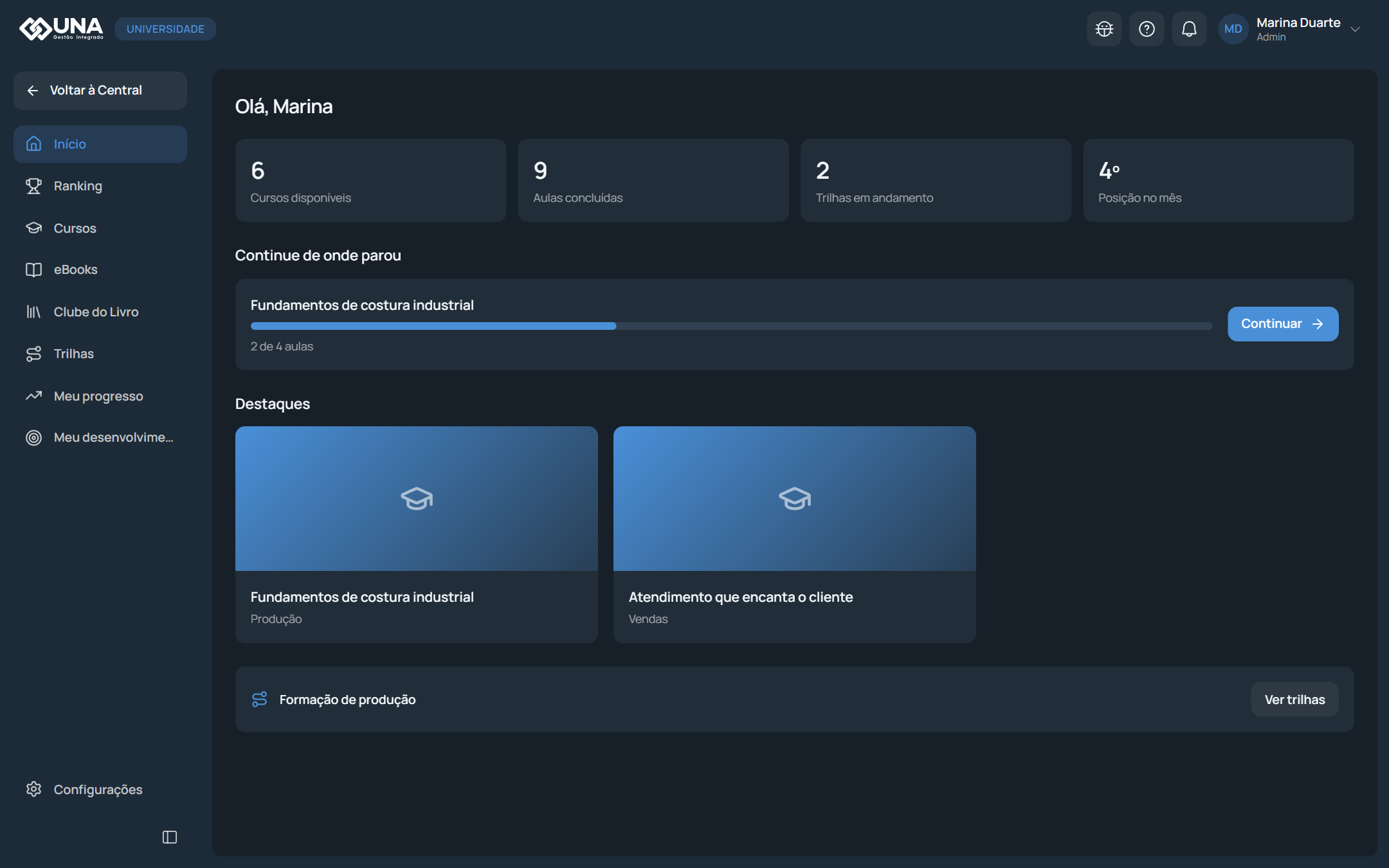Click the Vendas category label
1389x868 pixels.
(648, 619)
